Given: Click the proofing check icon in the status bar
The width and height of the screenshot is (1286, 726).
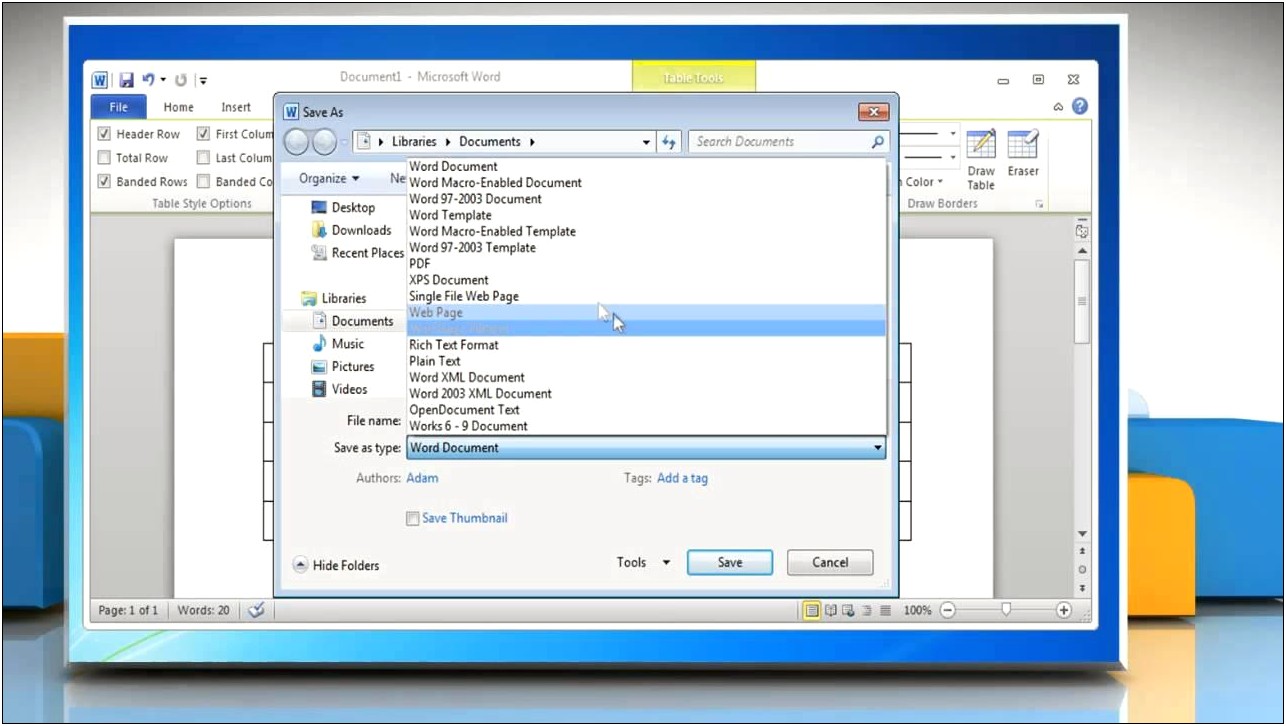Looking at the screenshot, I should coord(256,610).
